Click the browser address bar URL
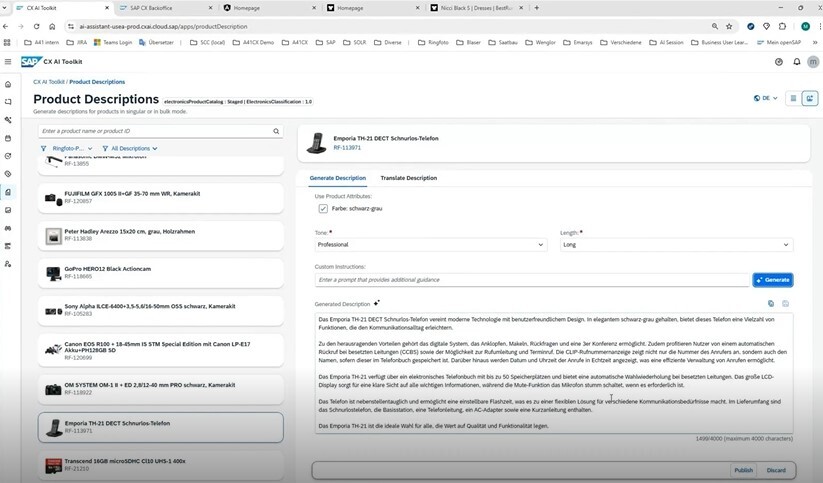Viewport: 823px width, 483px height. pos(163,26)
